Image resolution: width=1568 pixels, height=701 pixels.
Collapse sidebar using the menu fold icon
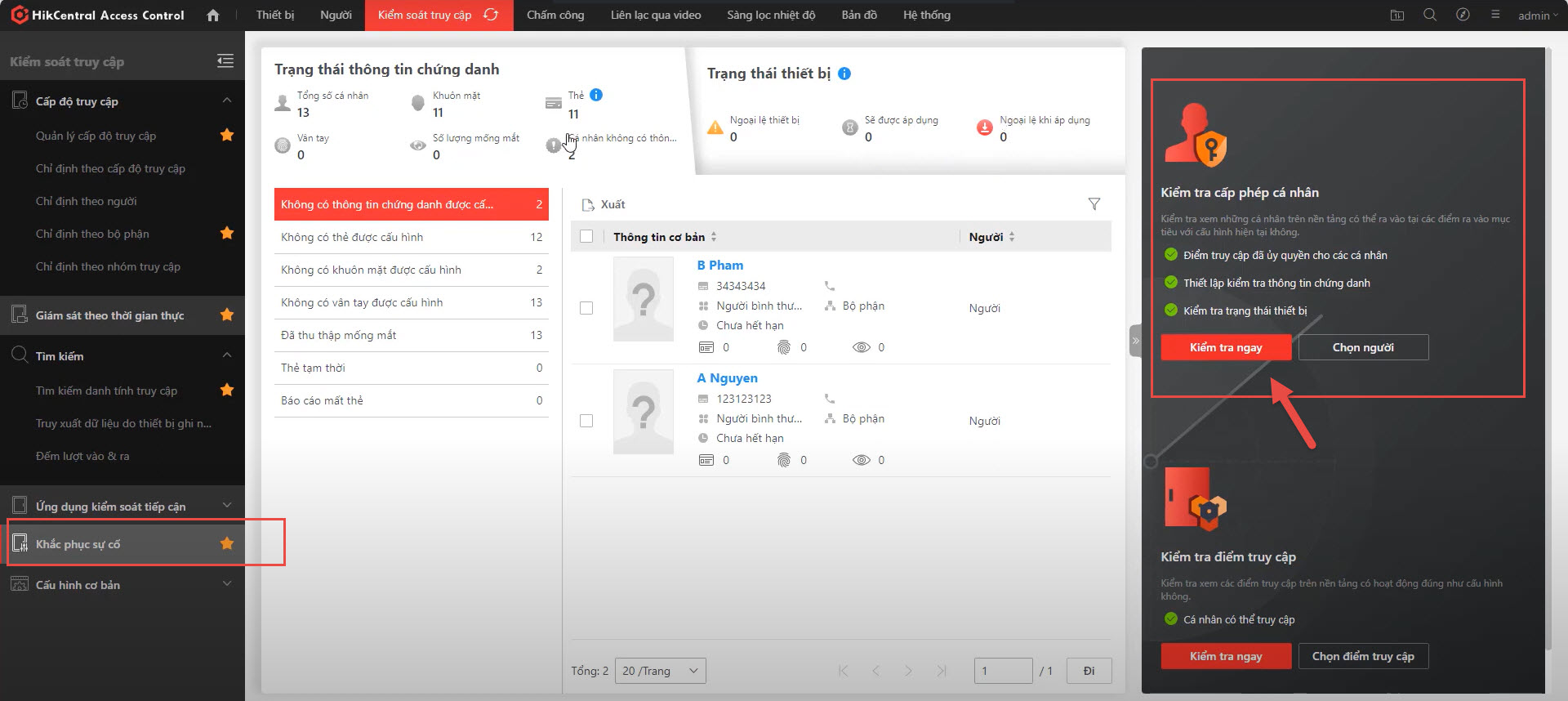(x=225, y=60)
